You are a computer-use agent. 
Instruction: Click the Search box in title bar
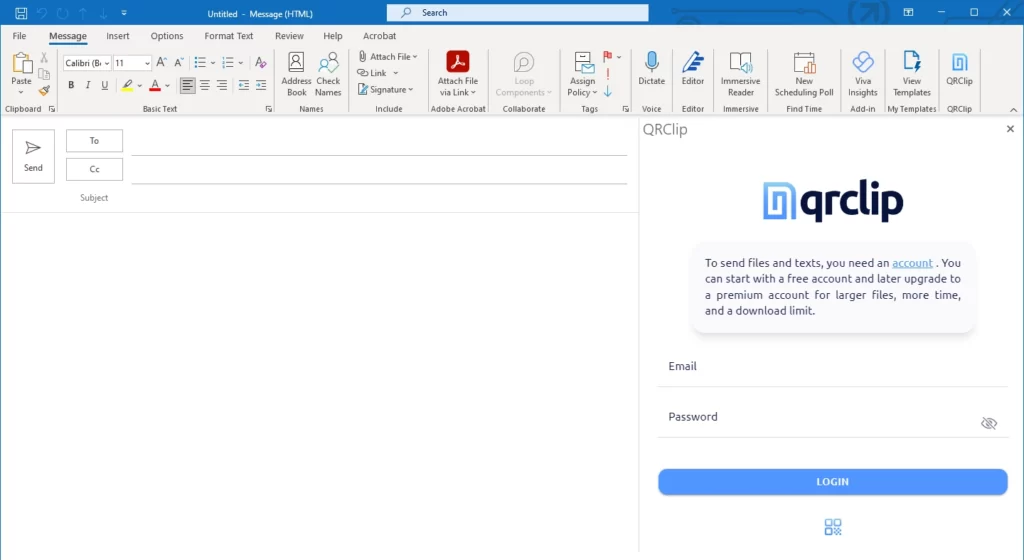tap(518, 12)
